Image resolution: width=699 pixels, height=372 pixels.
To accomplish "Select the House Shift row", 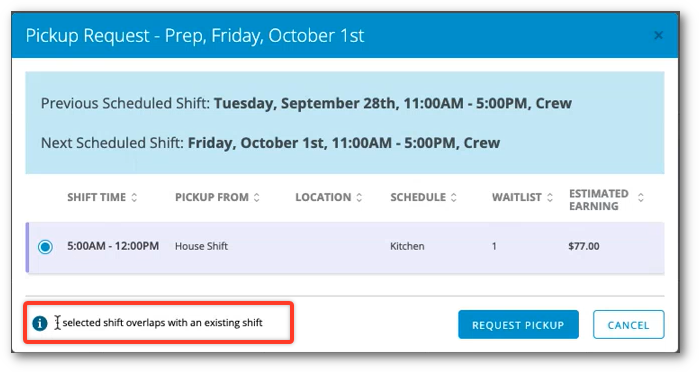I will 345,248.
